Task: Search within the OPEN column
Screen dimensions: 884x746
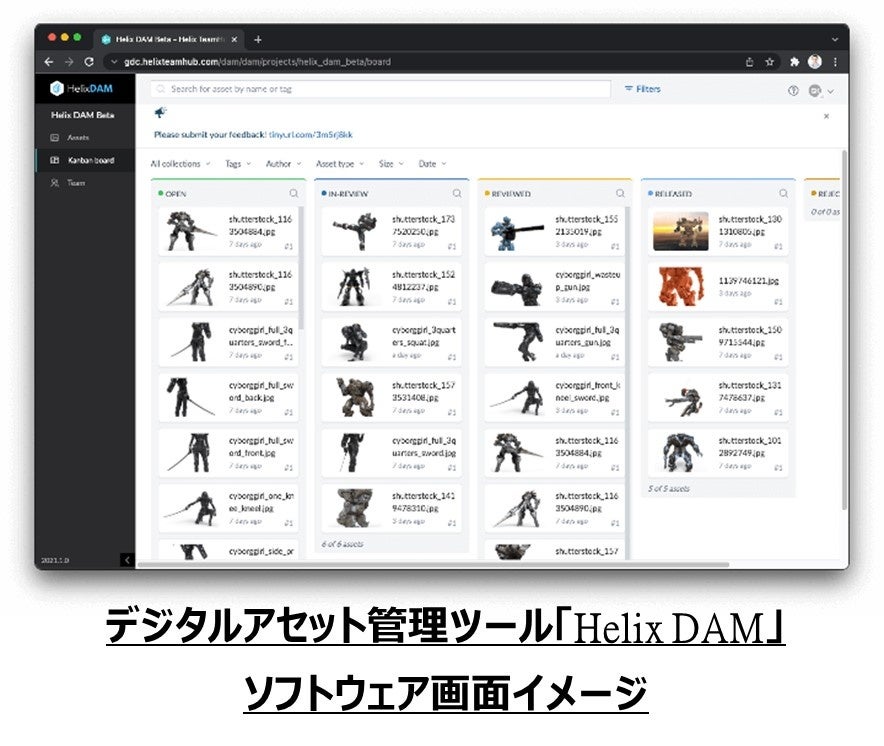Action: pos(294,193)
